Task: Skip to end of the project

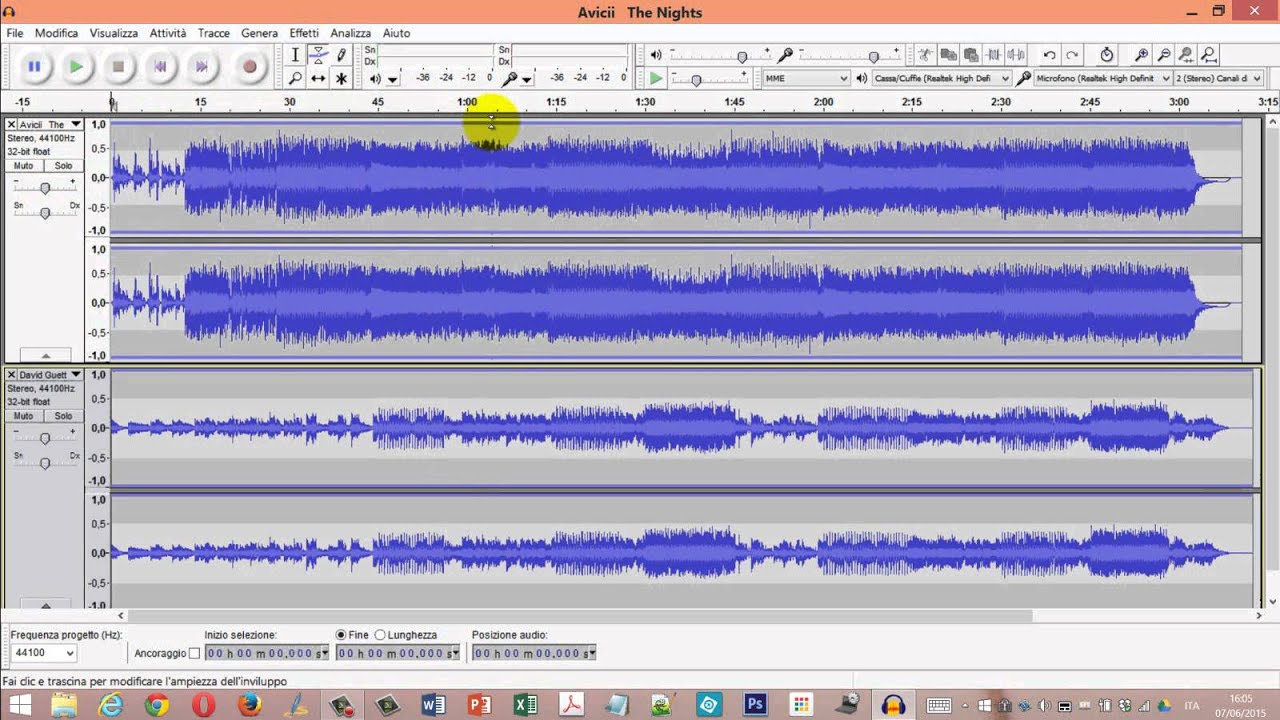Action: pyautogui.click(x=202, y=67)
